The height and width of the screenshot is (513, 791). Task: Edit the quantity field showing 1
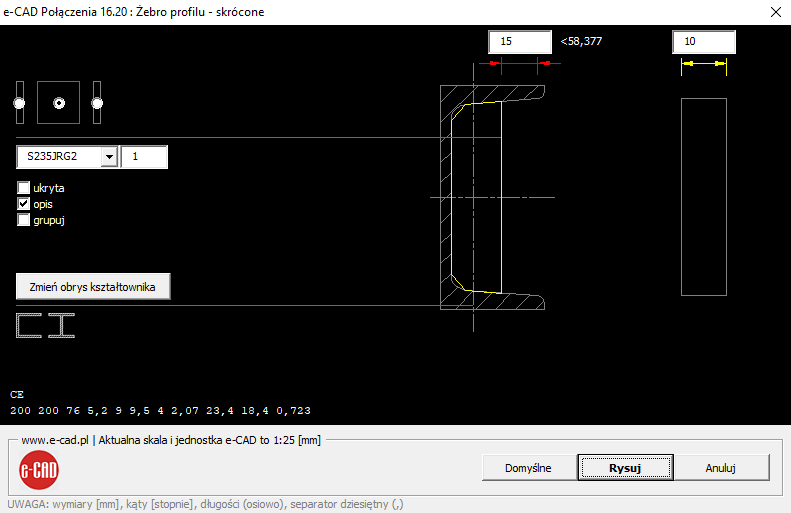(144, 157)
